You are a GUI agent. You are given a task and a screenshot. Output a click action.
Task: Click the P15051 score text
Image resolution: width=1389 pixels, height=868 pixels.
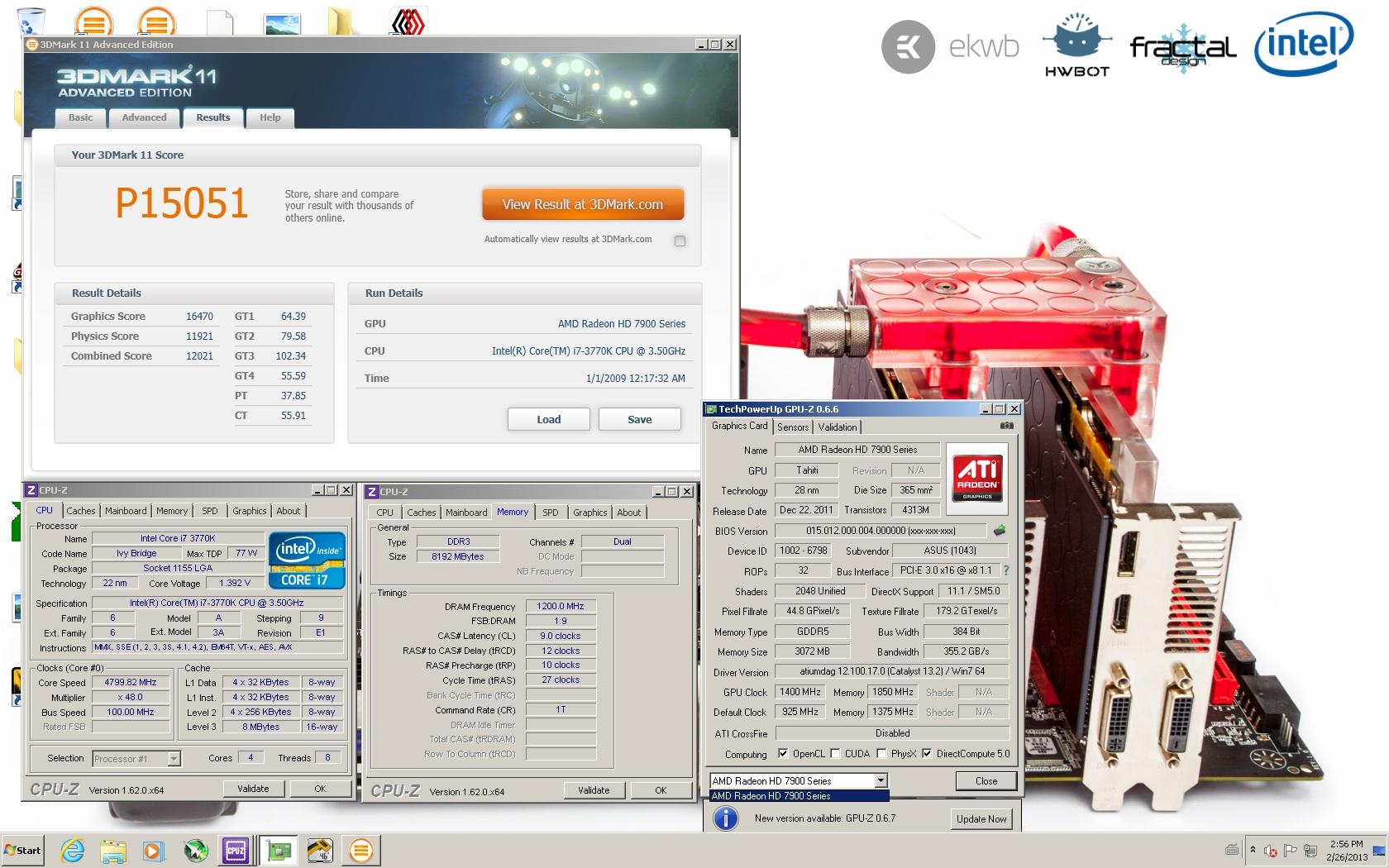click(x=182, y=203)
